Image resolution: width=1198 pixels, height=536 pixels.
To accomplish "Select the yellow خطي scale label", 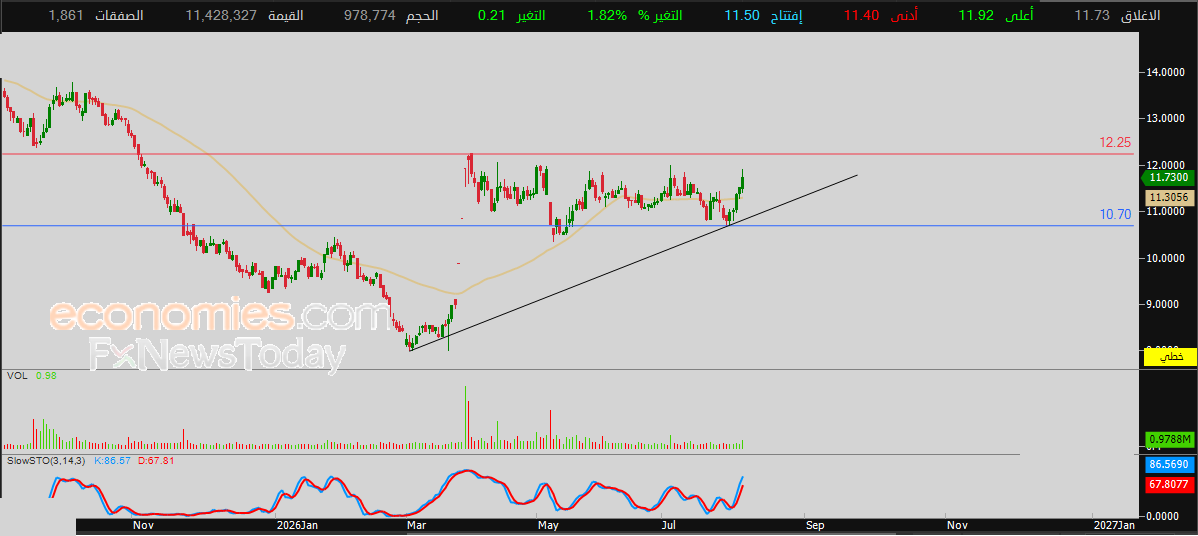I will 1170,357.
